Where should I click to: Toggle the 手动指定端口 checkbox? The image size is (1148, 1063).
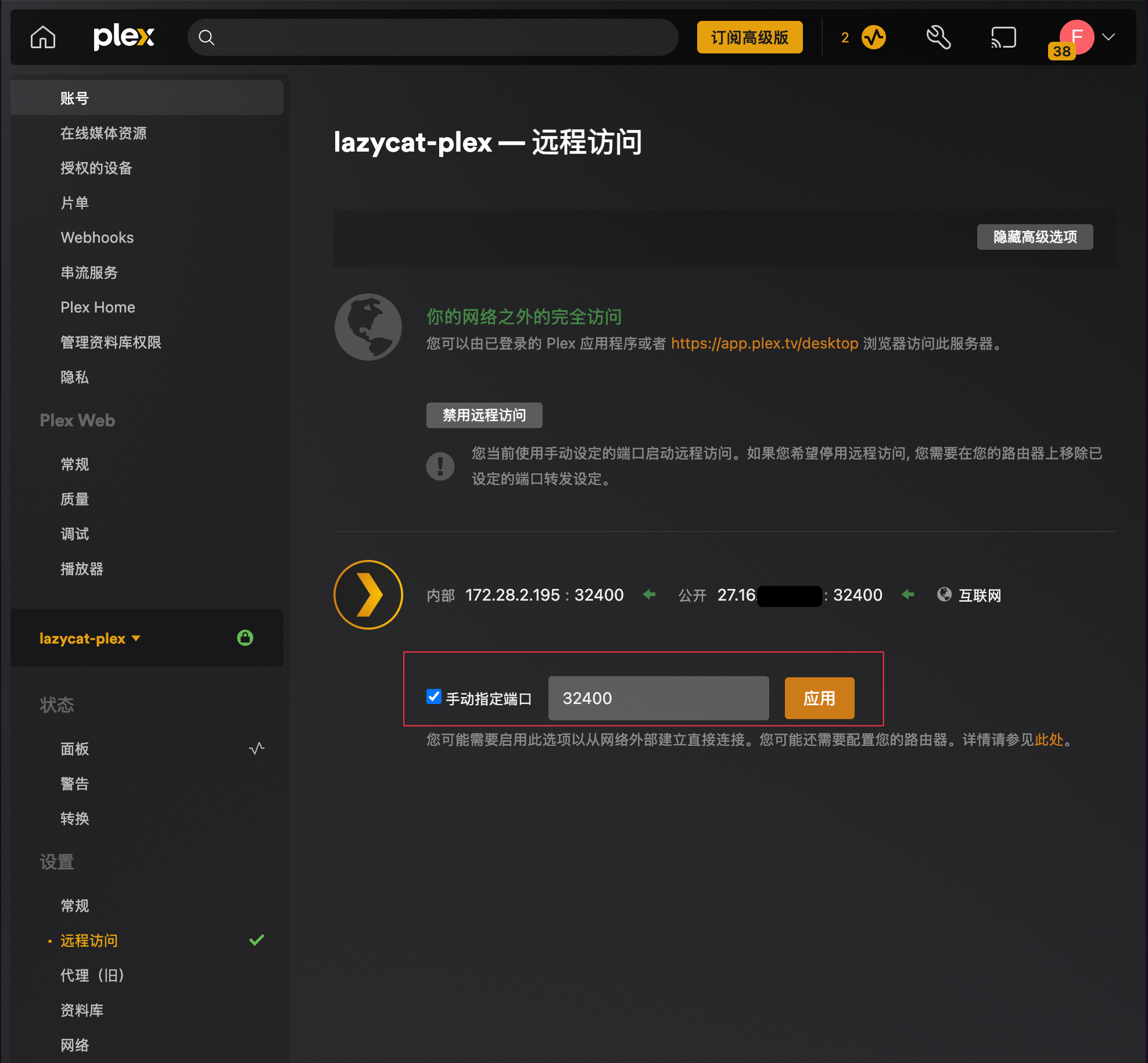434,696
